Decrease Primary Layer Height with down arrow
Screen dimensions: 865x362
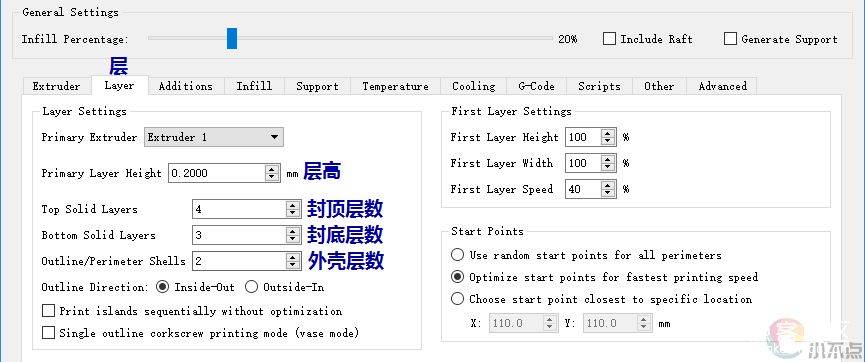click(x=271, y=178)
